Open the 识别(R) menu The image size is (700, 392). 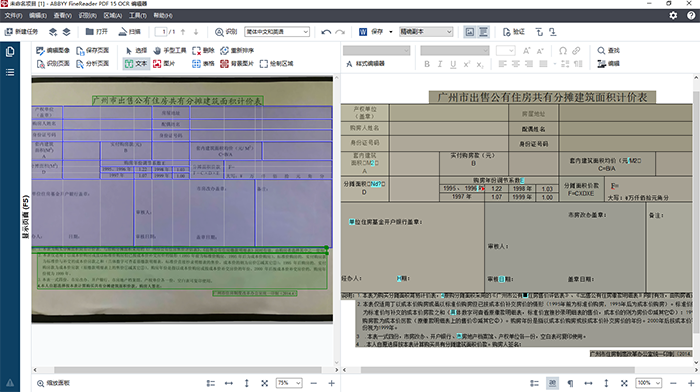88,16
